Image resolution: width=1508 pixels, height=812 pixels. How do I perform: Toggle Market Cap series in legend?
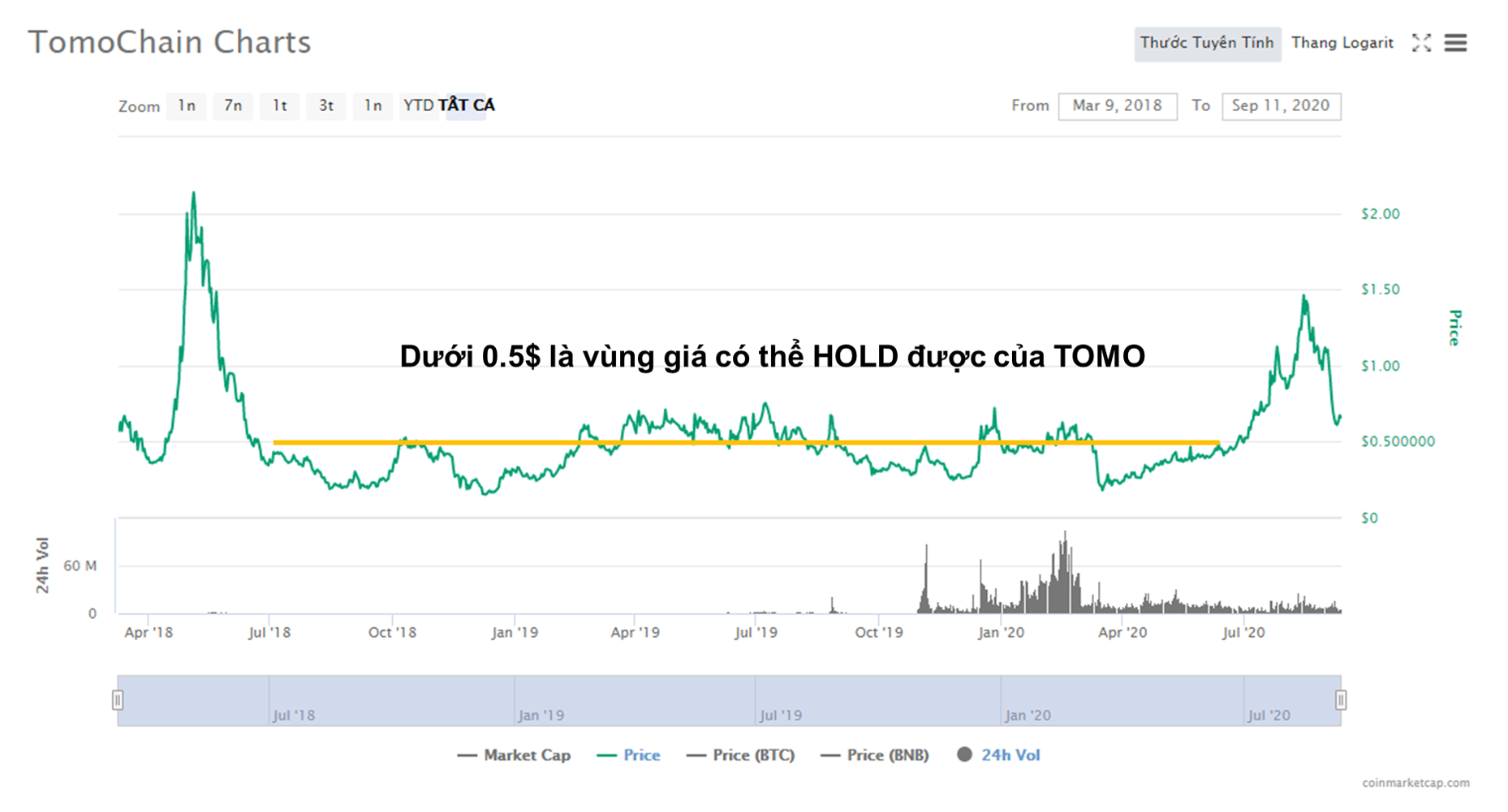point(514,755)
